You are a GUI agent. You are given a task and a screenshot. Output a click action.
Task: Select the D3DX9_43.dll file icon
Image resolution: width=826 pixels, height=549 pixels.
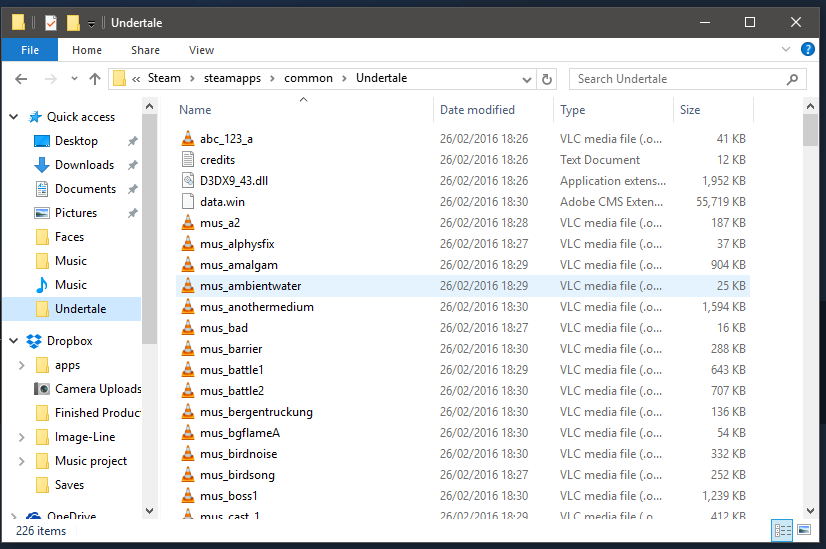coord(187,181)
